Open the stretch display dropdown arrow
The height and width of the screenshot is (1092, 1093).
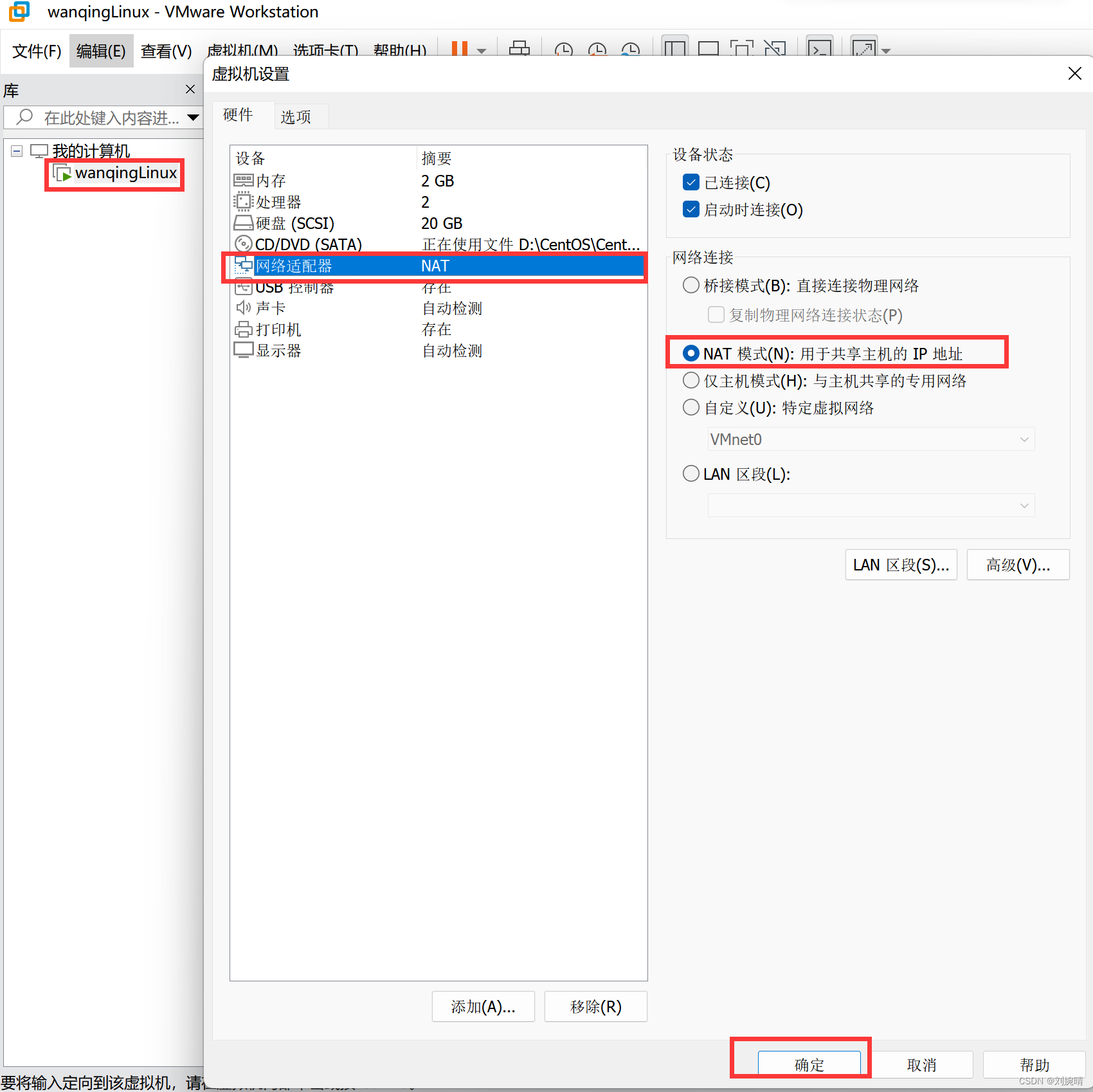click(x=886, y=51)
